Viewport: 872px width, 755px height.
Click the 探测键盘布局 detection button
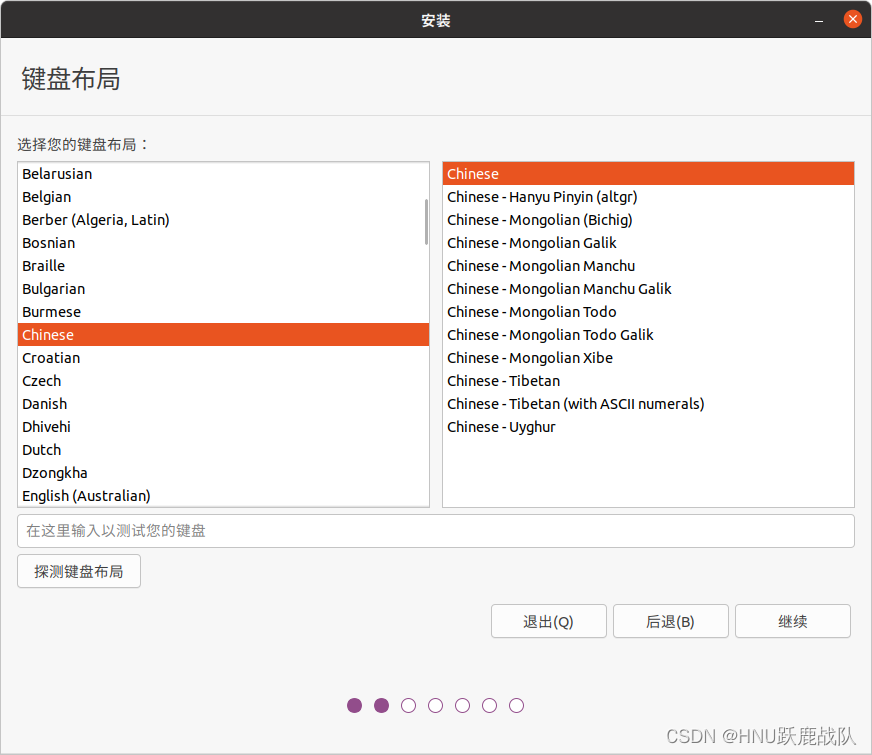78,570
